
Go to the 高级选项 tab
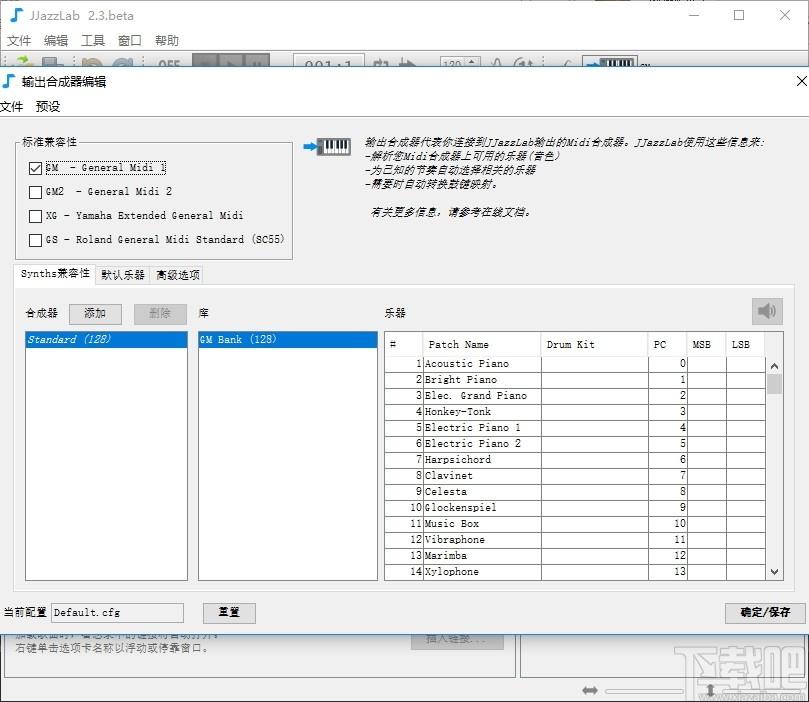tap(177, 275)
